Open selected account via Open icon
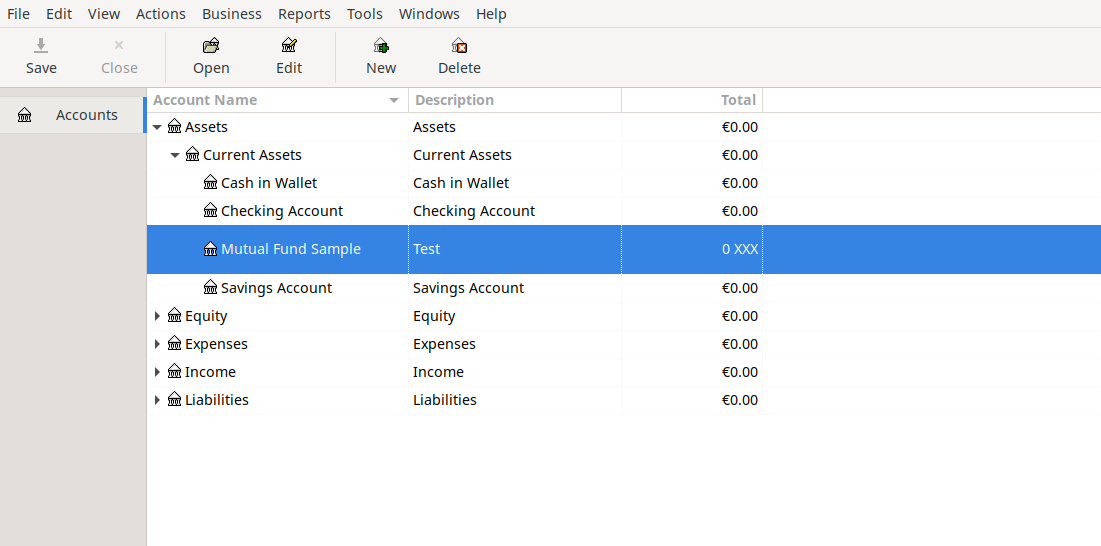Image resolution: width=1101 pixels, height=546 pixels. click(211, 46)
